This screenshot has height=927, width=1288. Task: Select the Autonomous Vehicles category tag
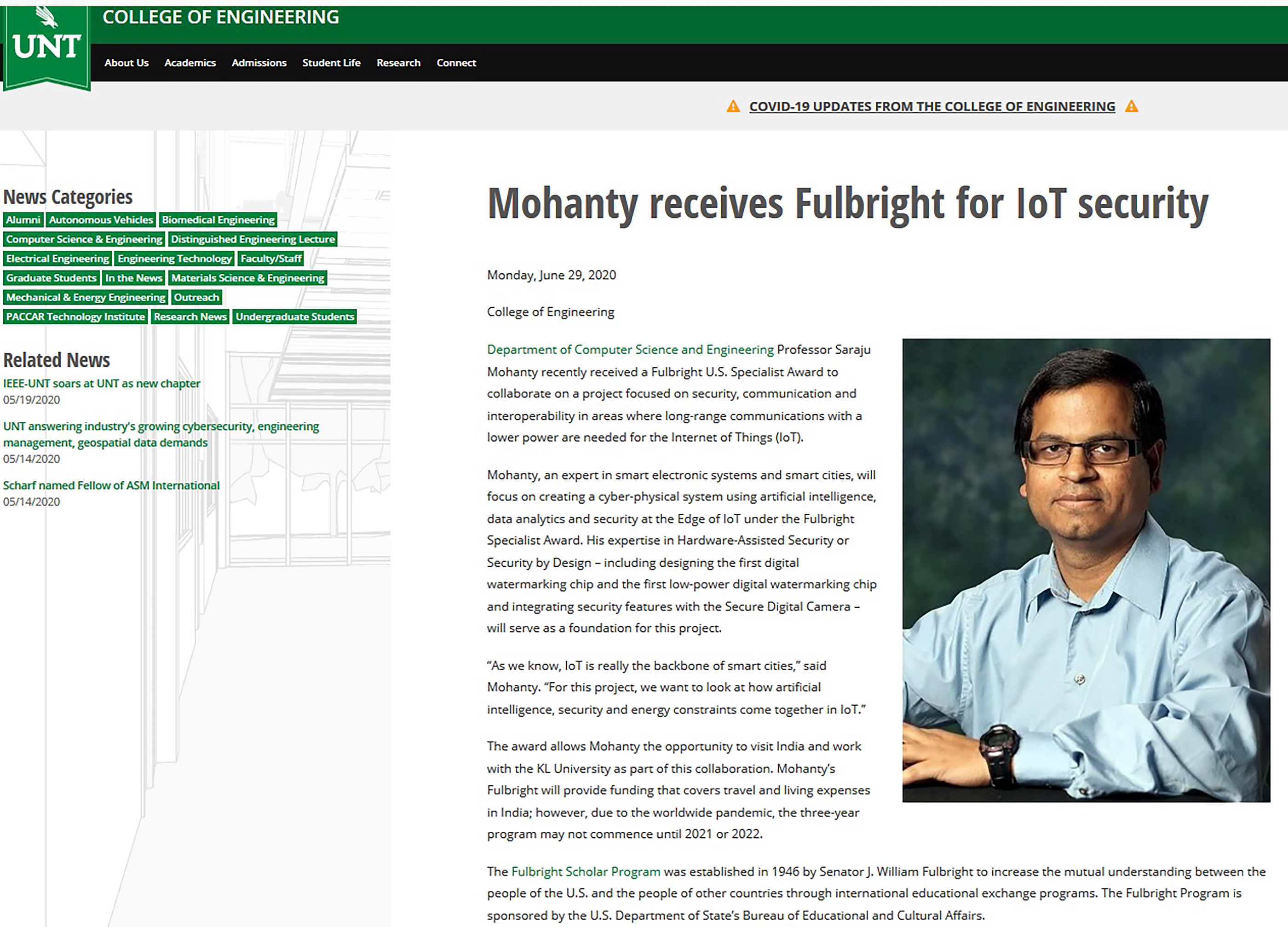click(x=101, y=220)
